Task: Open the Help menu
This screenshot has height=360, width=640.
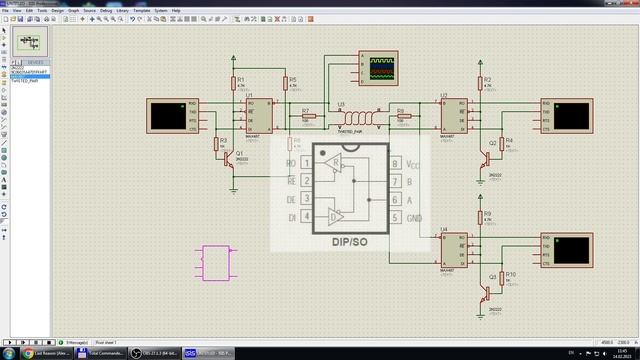Action: 176,11
